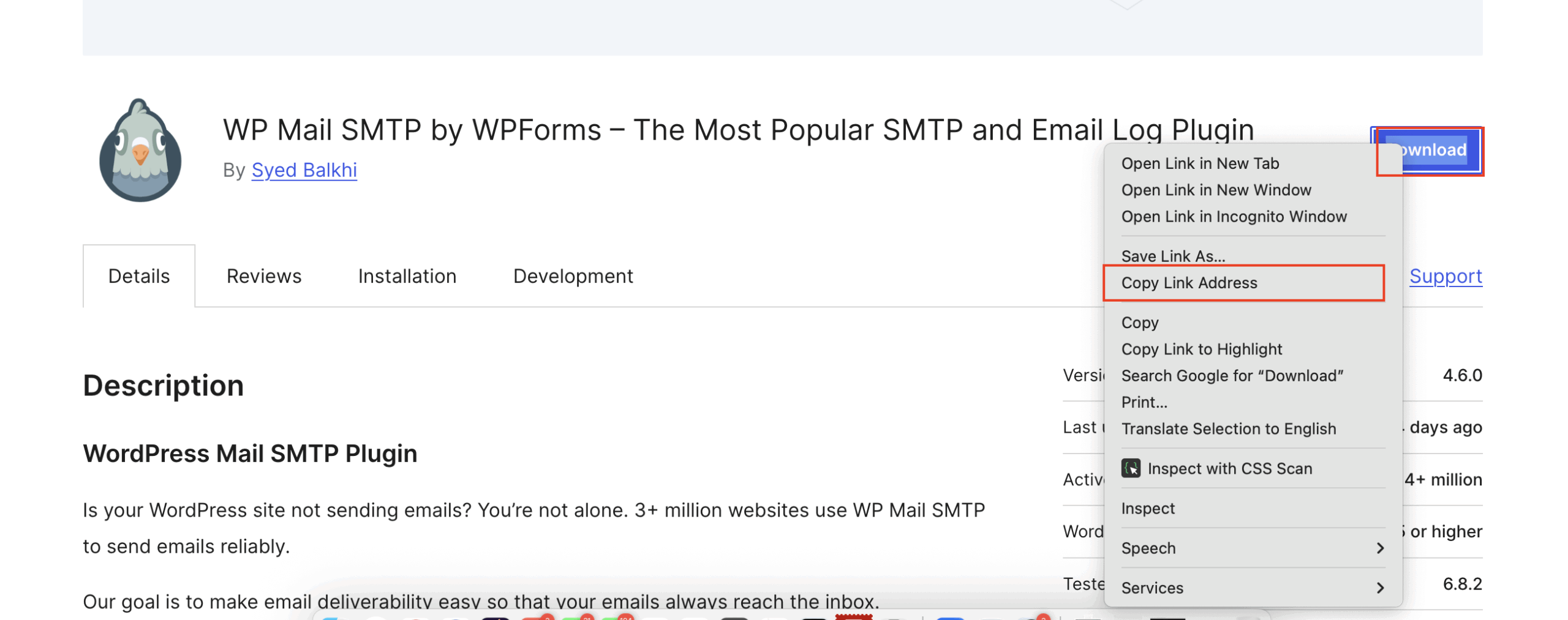Select Open Link in Incognito Window
The height and width of the screenshot is (620, 1568).
[1234, 216]
